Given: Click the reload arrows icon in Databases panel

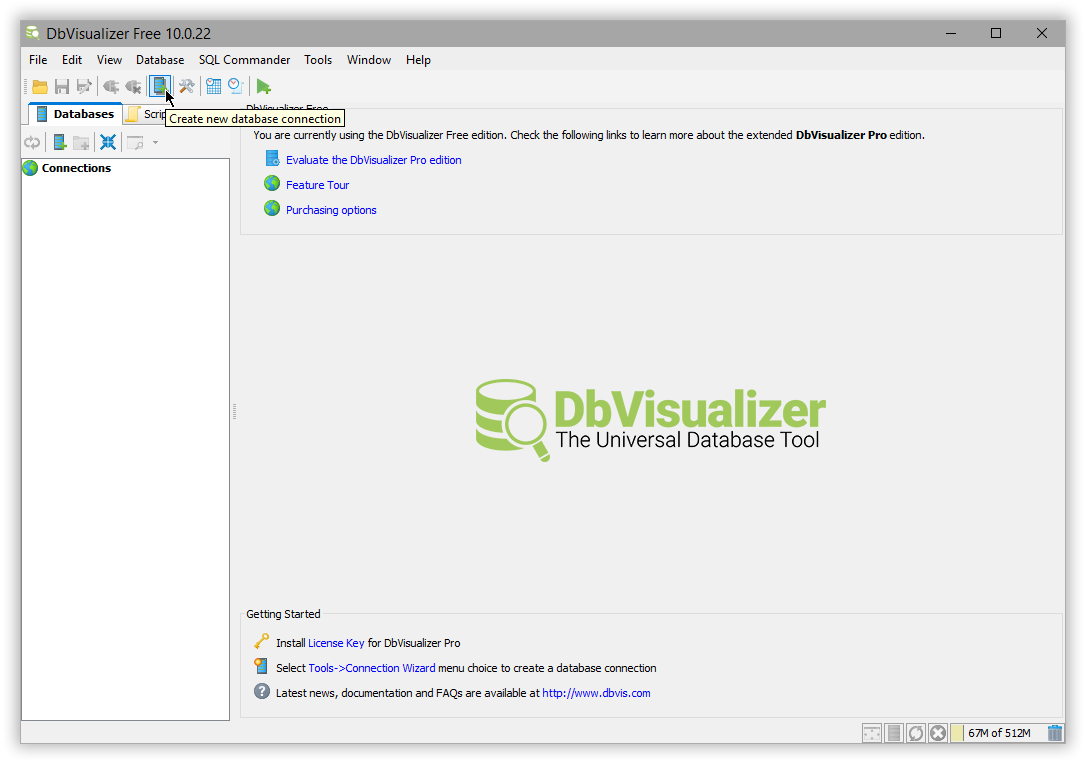Looking at the screenshot, I should point(32,143).
